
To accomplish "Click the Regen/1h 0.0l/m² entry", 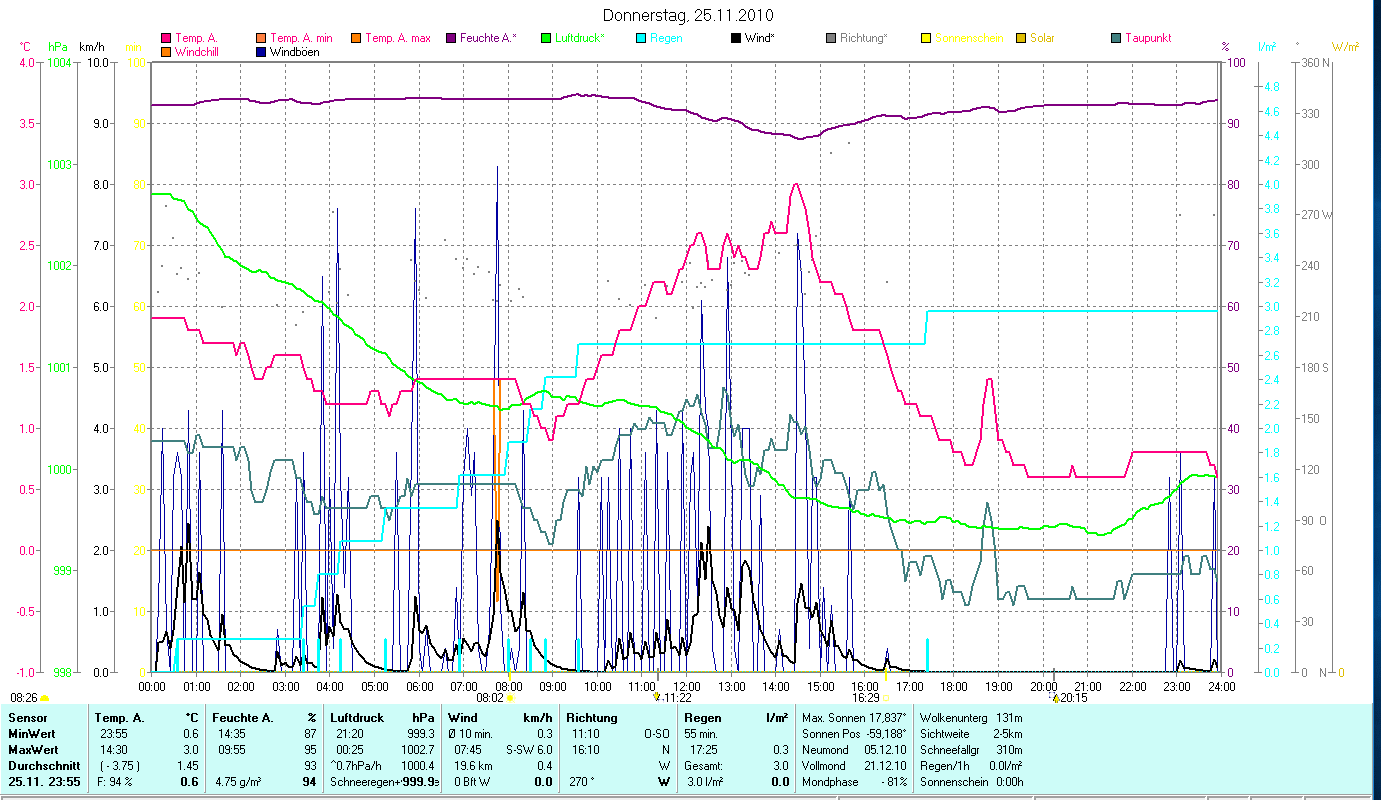I will (971, 766).
